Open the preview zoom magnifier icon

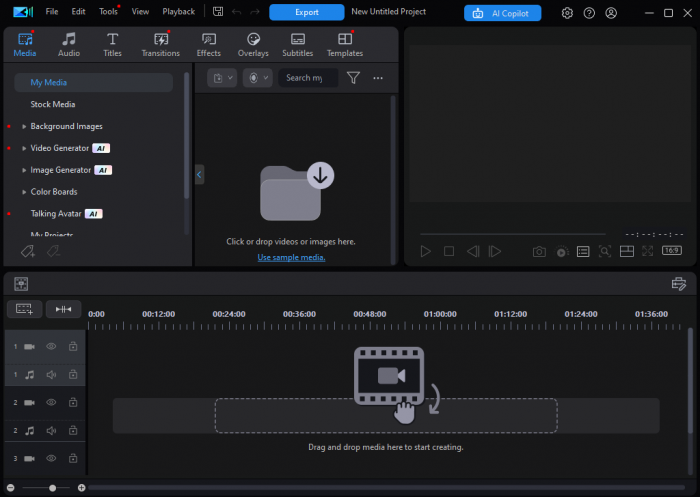coord(605,251)
